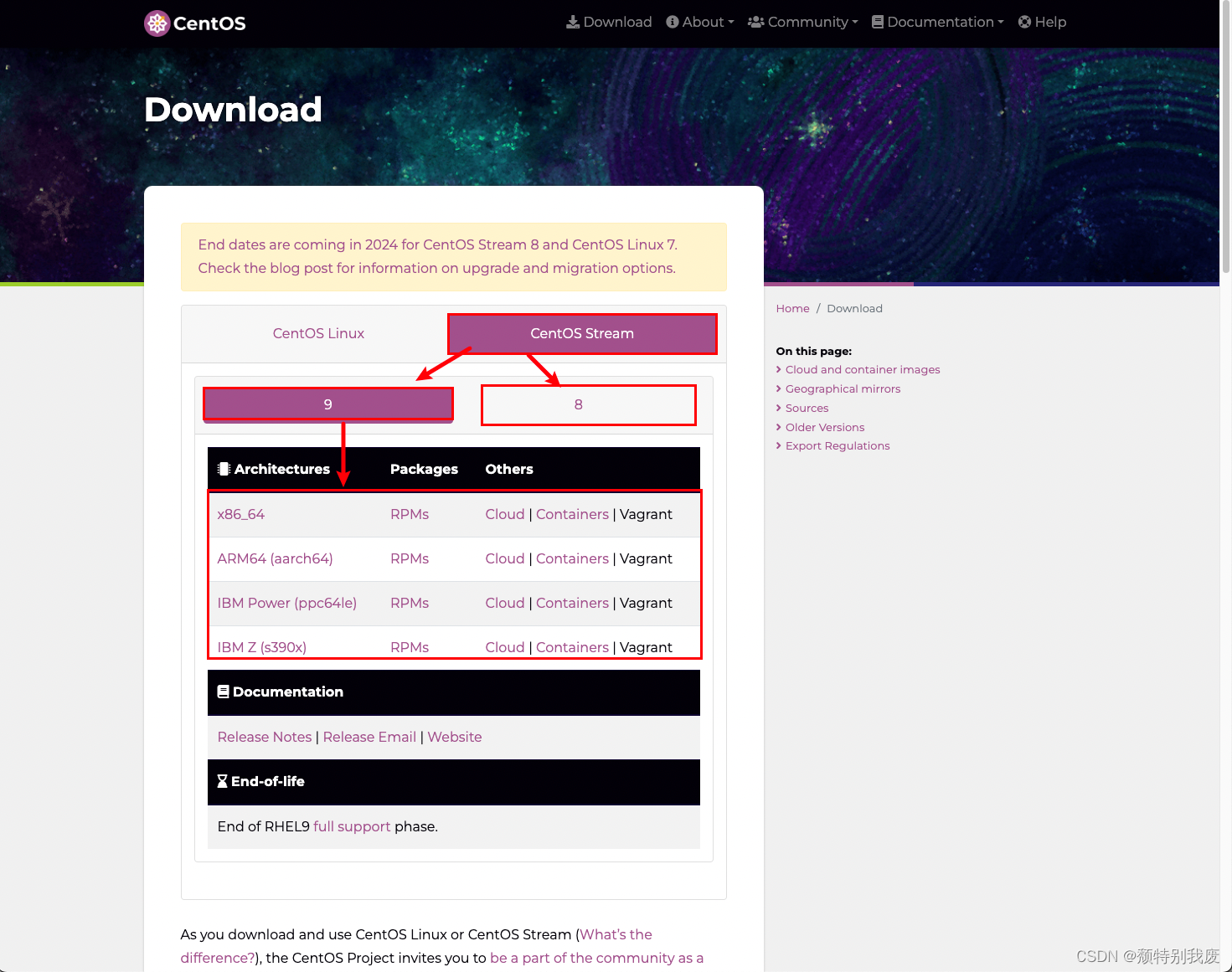This screenshot has height=972, width=1232.
Task: Click the Home breadcrumb link
Action: (792, 308)
